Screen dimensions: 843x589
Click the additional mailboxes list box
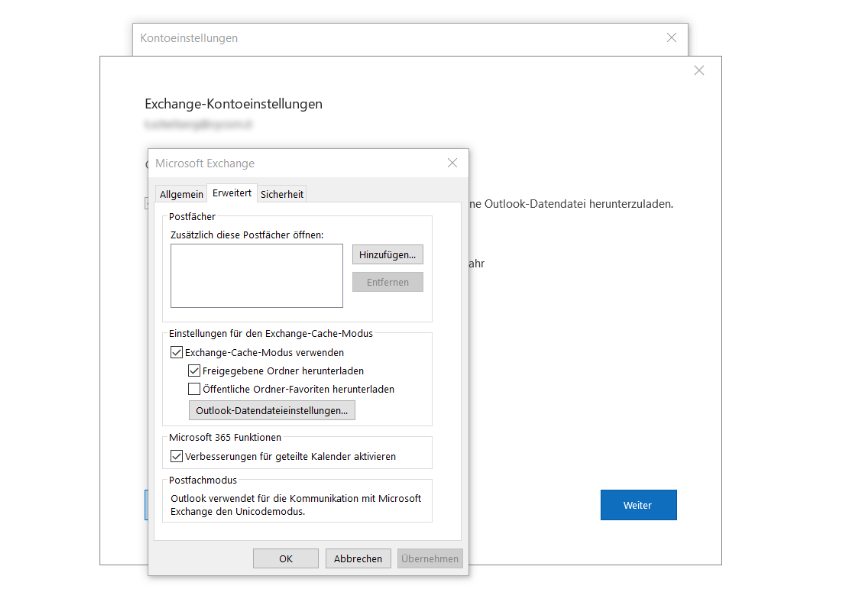pos(256,276)
